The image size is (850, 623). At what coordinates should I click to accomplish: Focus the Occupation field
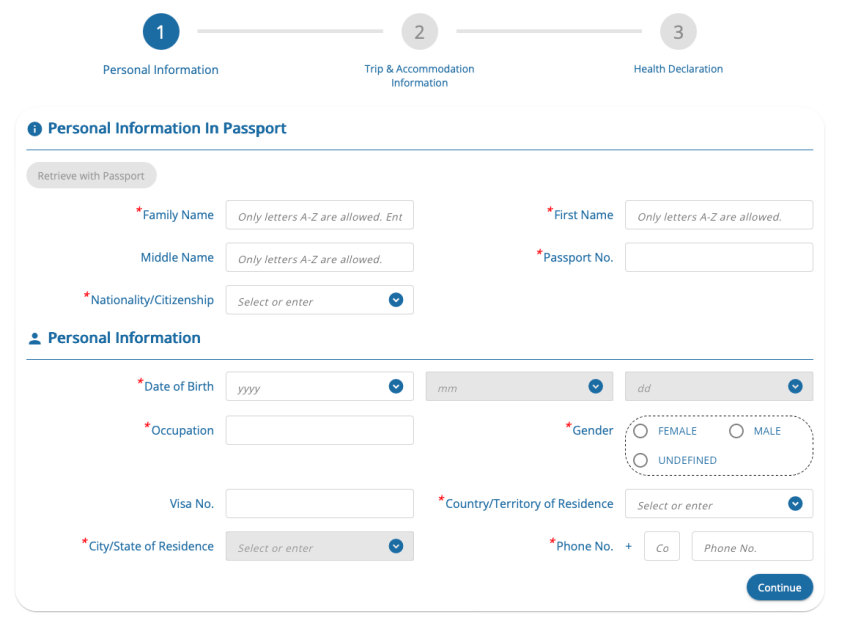[320, 430]
